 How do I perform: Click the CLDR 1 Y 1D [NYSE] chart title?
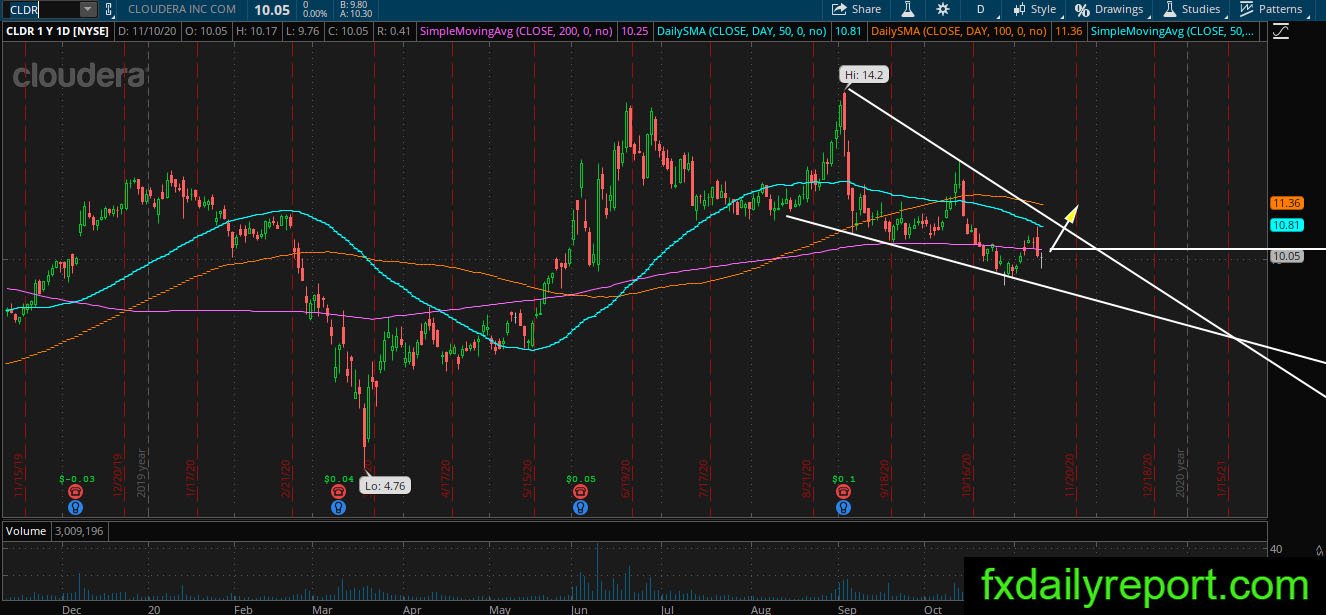[58, 32]
